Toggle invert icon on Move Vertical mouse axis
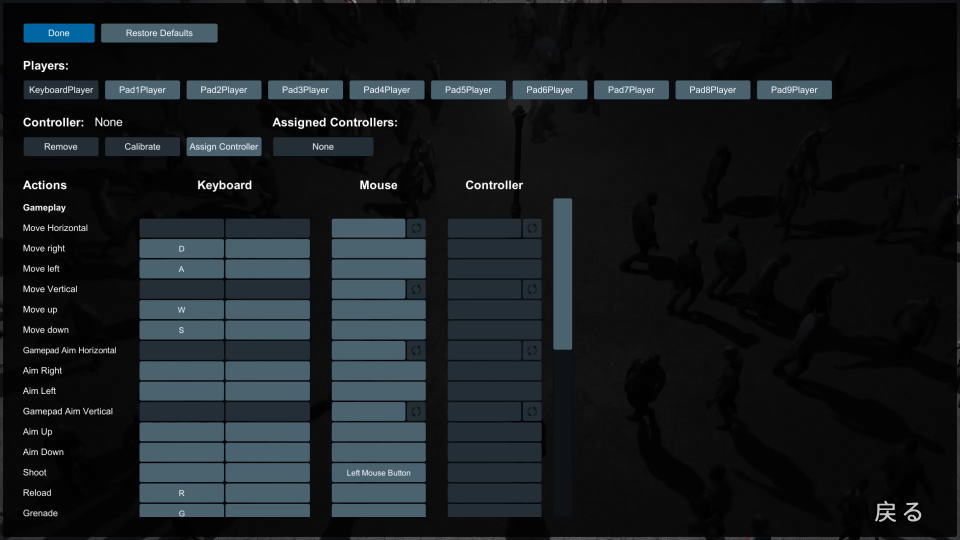Viewport: 960px width, 540px height. point(416,289)
